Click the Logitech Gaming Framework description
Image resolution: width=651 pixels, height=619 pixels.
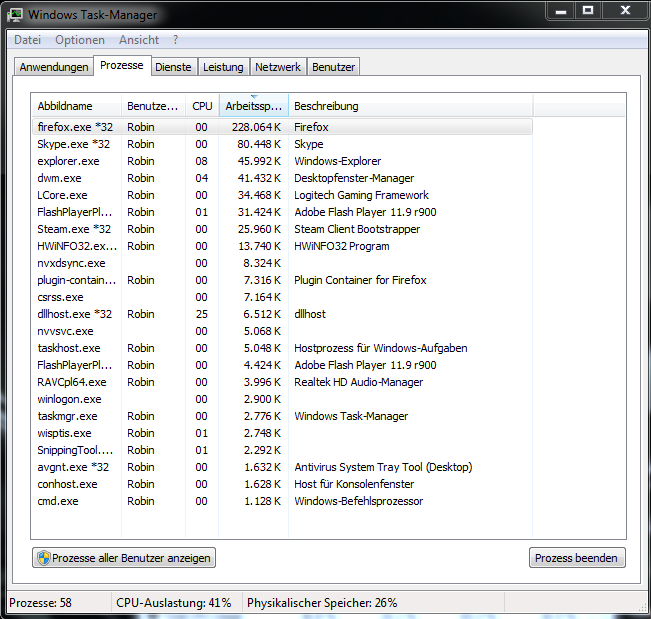(361, 195)
